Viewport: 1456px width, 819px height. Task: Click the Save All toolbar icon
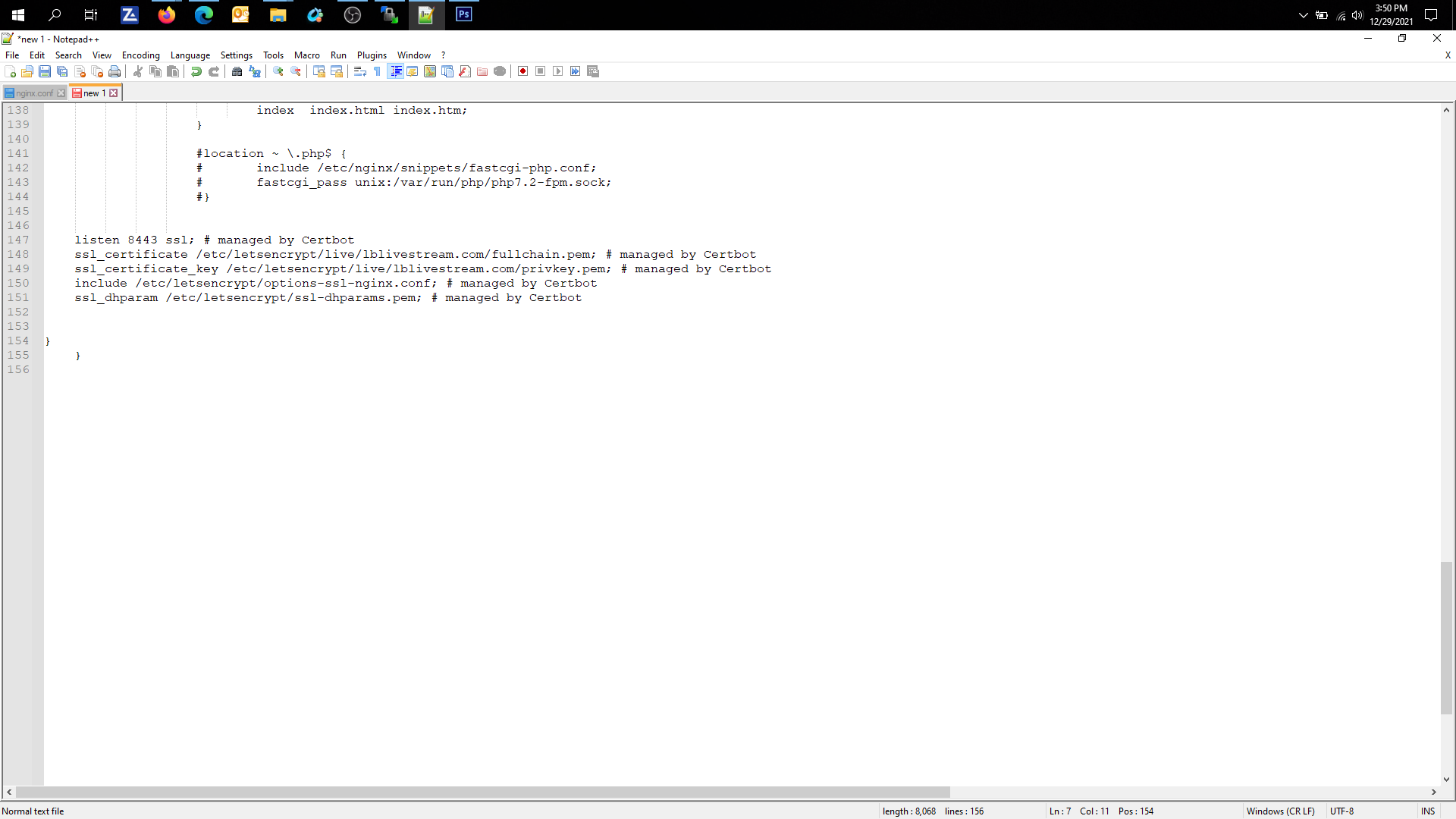pos(62,71)
